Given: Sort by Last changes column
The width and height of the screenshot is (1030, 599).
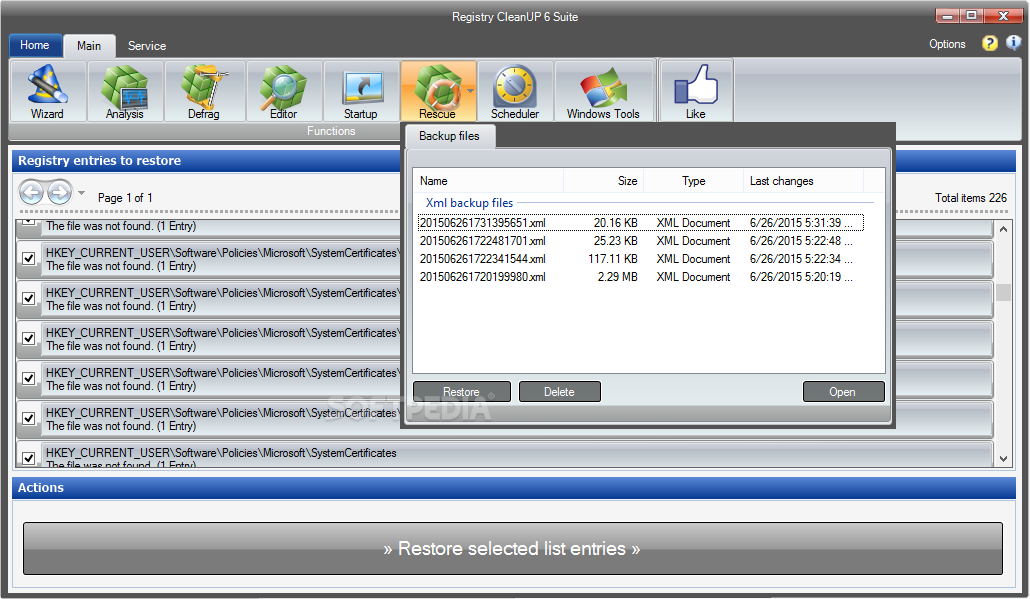Looking at the screenshot, I should point(803,181).
